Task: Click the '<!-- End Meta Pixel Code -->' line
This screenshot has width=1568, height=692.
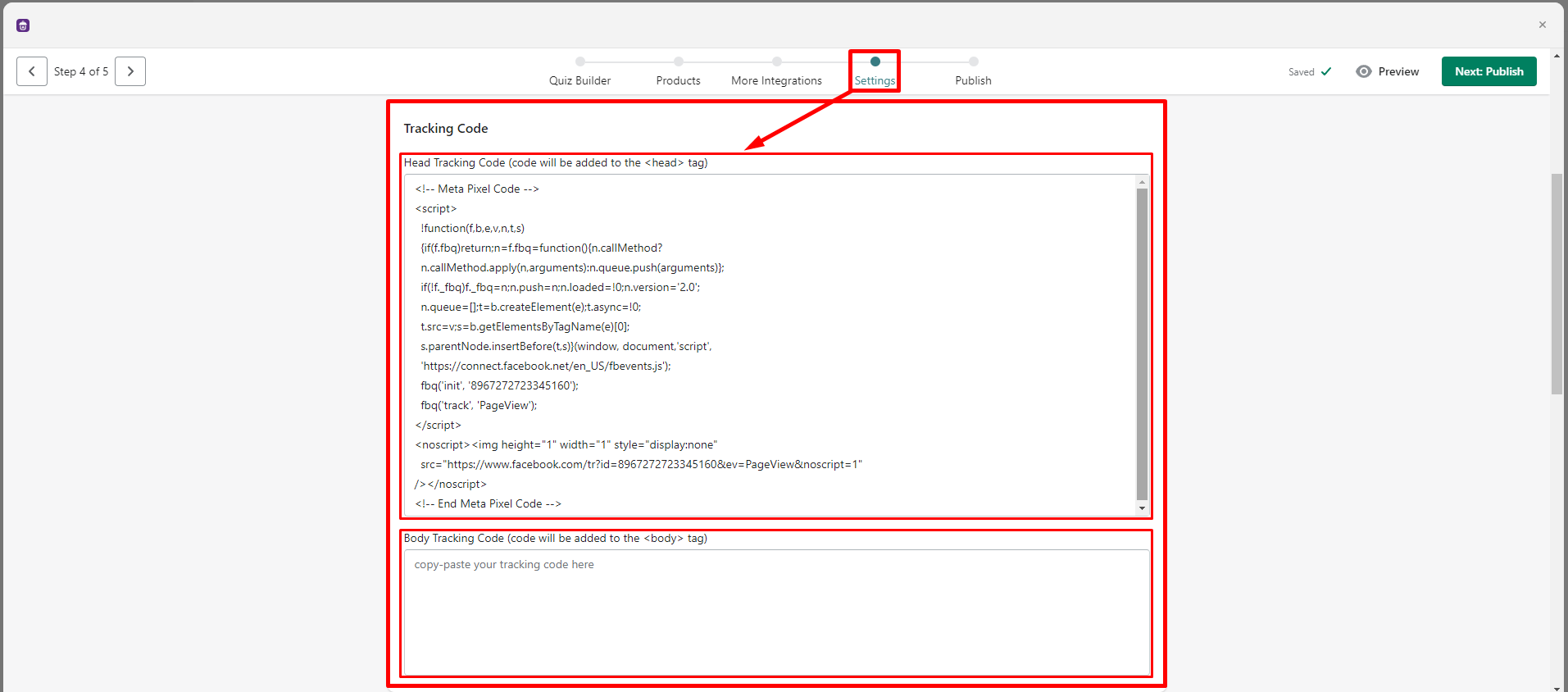Action: pyautogui.click(x=488, y=503)
